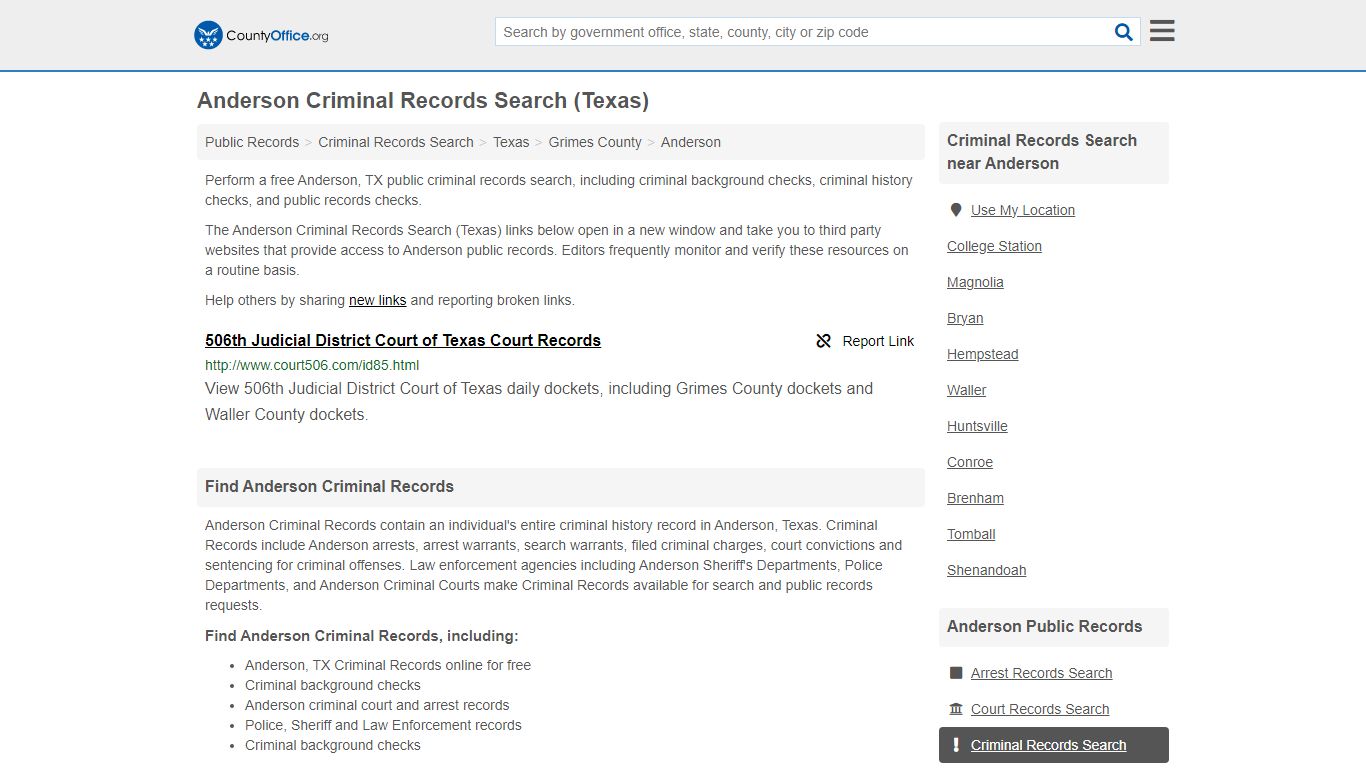Viewport: 1366px width, 768px height.
Task: Open Criminal Records Search breadcrumb
Action: pyautogui.click(x=396, y=142)
